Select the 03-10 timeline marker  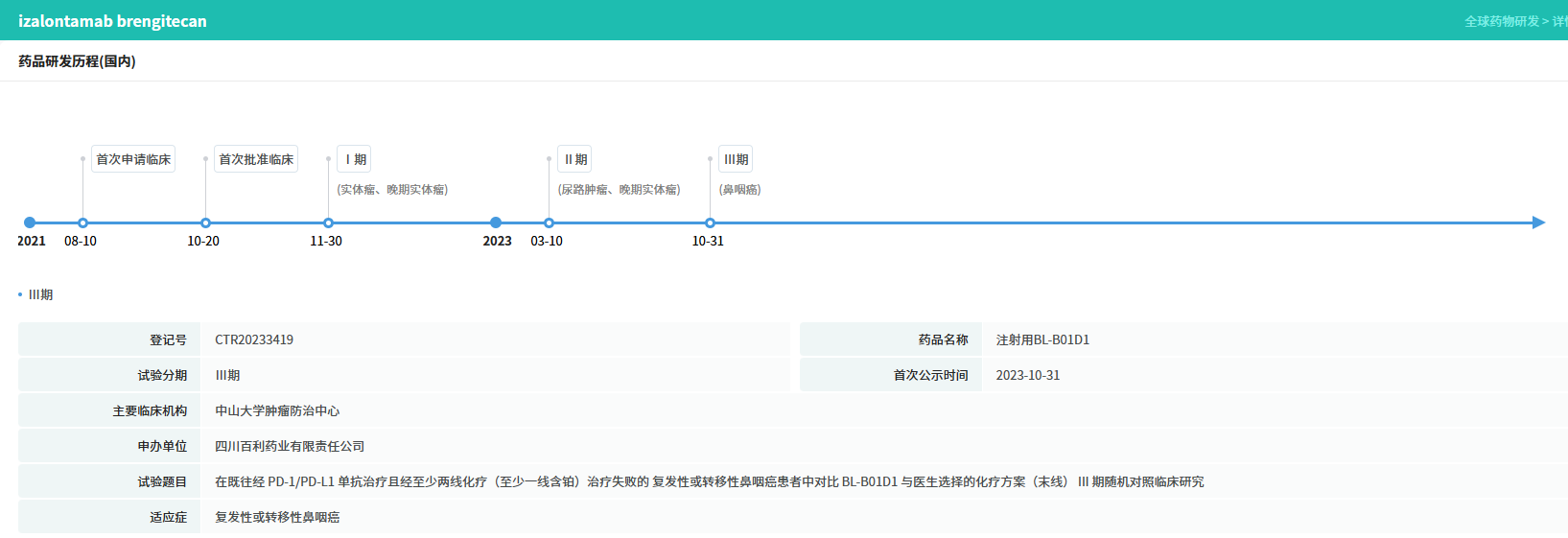click(x=549, y=222)
